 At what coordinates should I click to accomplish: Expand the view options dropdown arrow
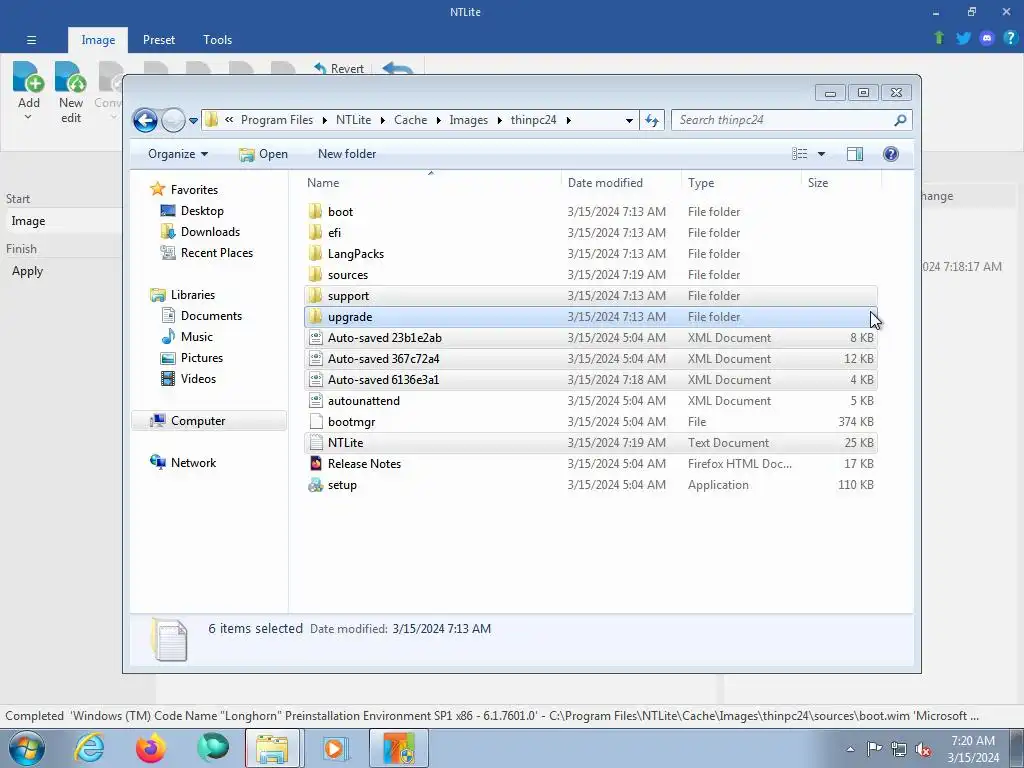[x=822, y=154]
